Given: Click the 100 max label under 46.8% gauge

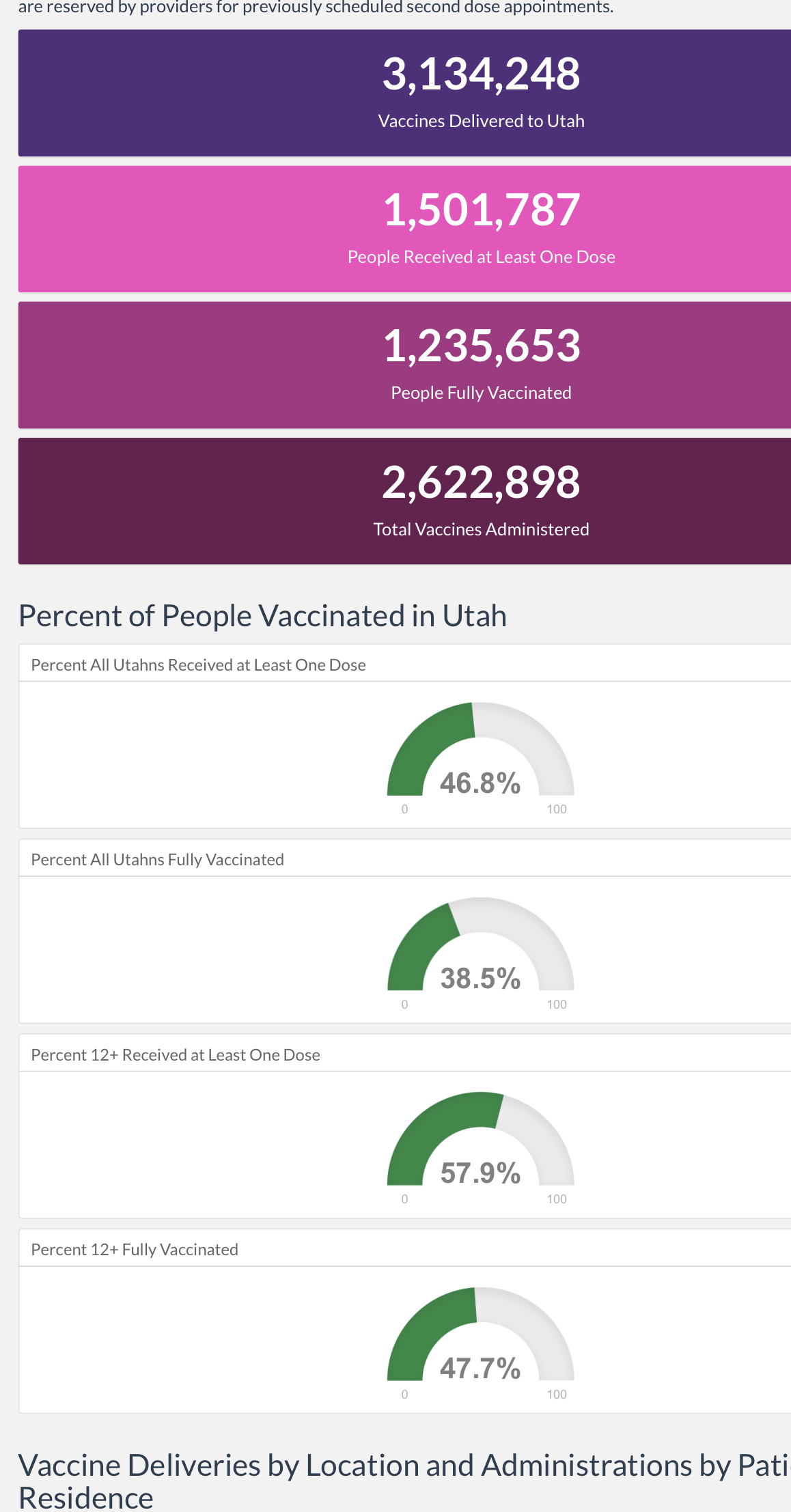Looking at the screenshot, I should click(x=557, y=809).
